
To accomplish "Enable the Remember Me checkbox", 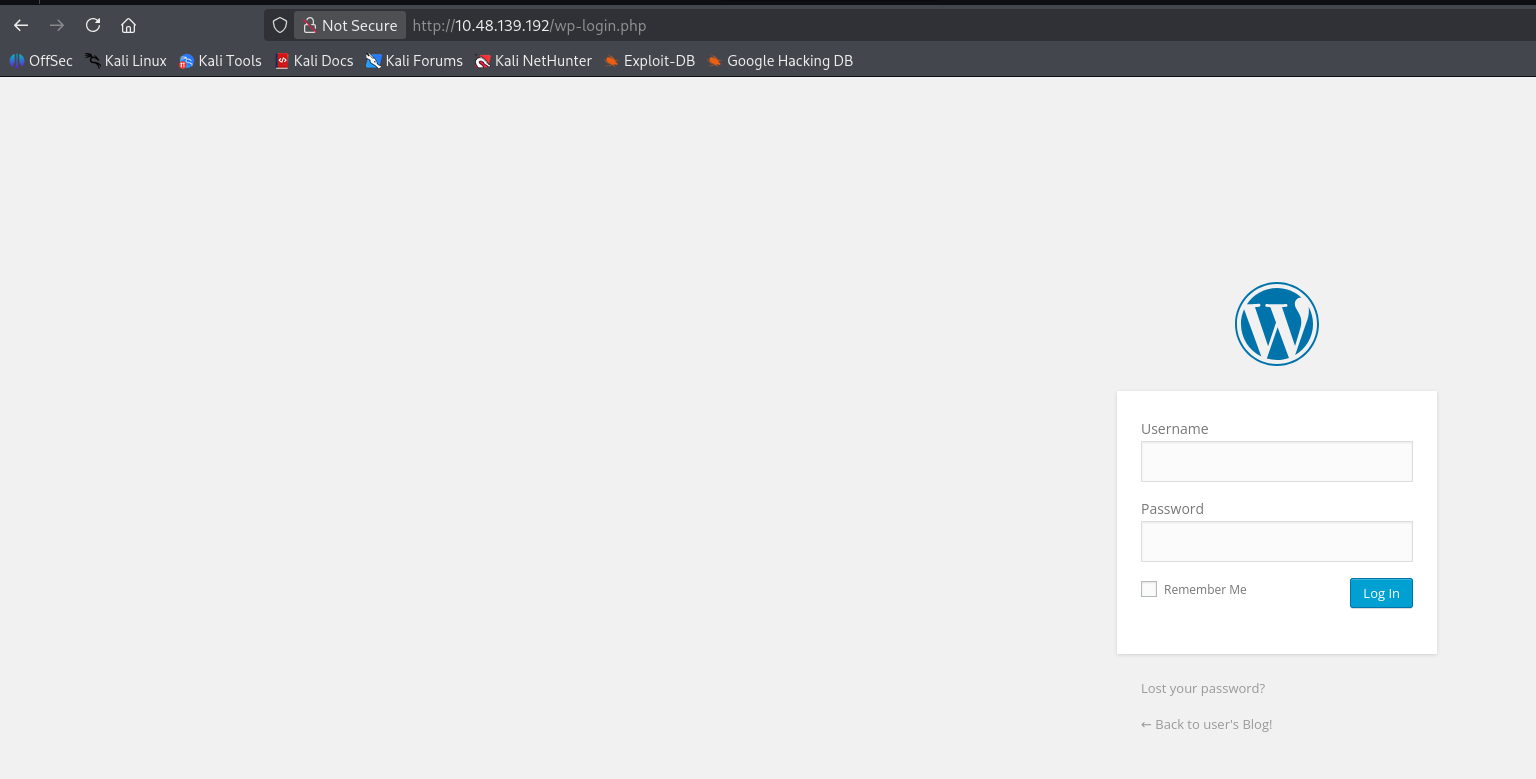I will tap(1149, 589).
